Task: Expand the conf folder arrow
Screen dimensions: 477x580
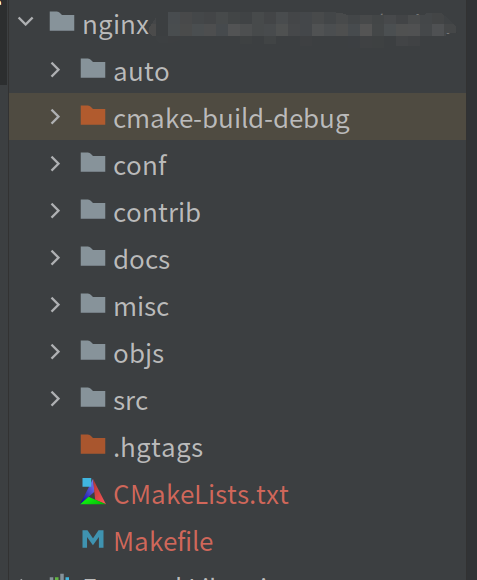Action: 55,163
